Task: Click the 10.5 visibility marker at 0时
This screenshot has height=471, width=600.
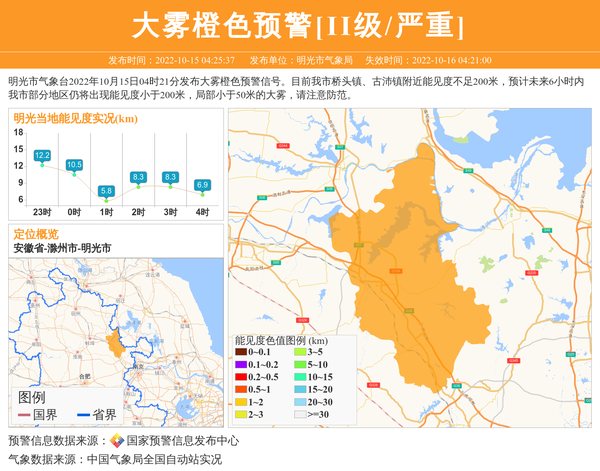Action: tap(74, 165)
